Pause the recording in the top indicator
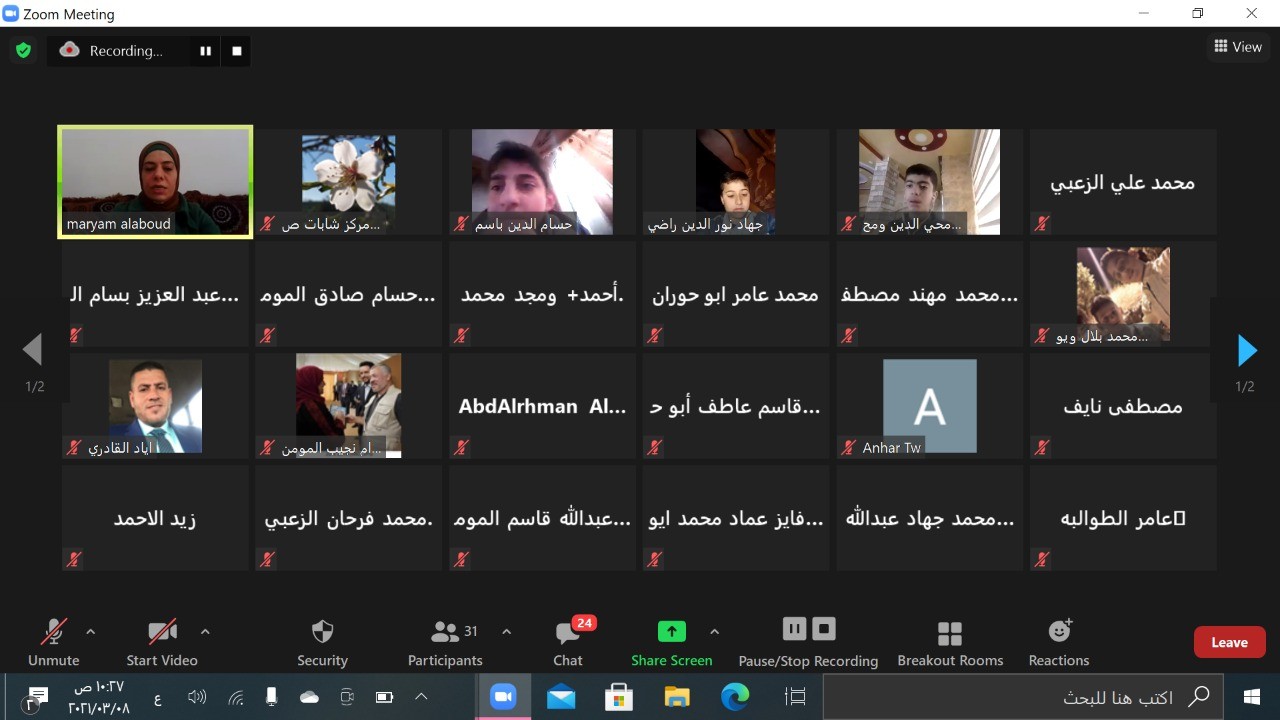The width and height of the screenshot is (1280, 720). click(205, 51)
